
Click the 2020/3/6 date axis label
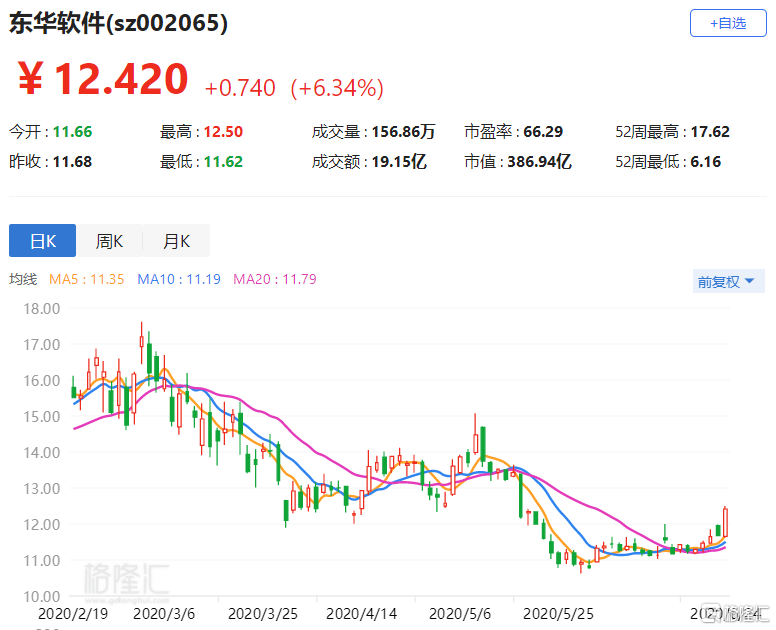tap(164, 614)
